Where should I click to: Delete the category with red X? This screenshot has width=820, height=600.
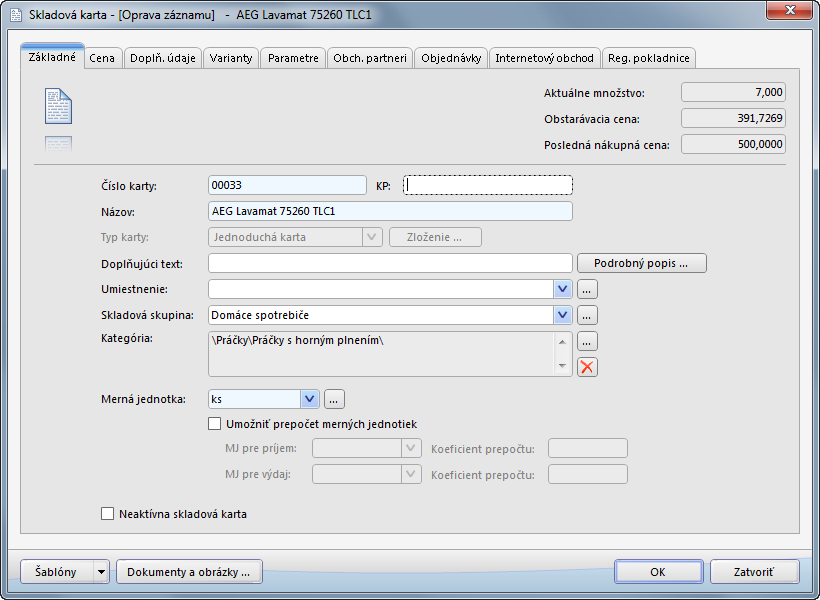(587, 367)
